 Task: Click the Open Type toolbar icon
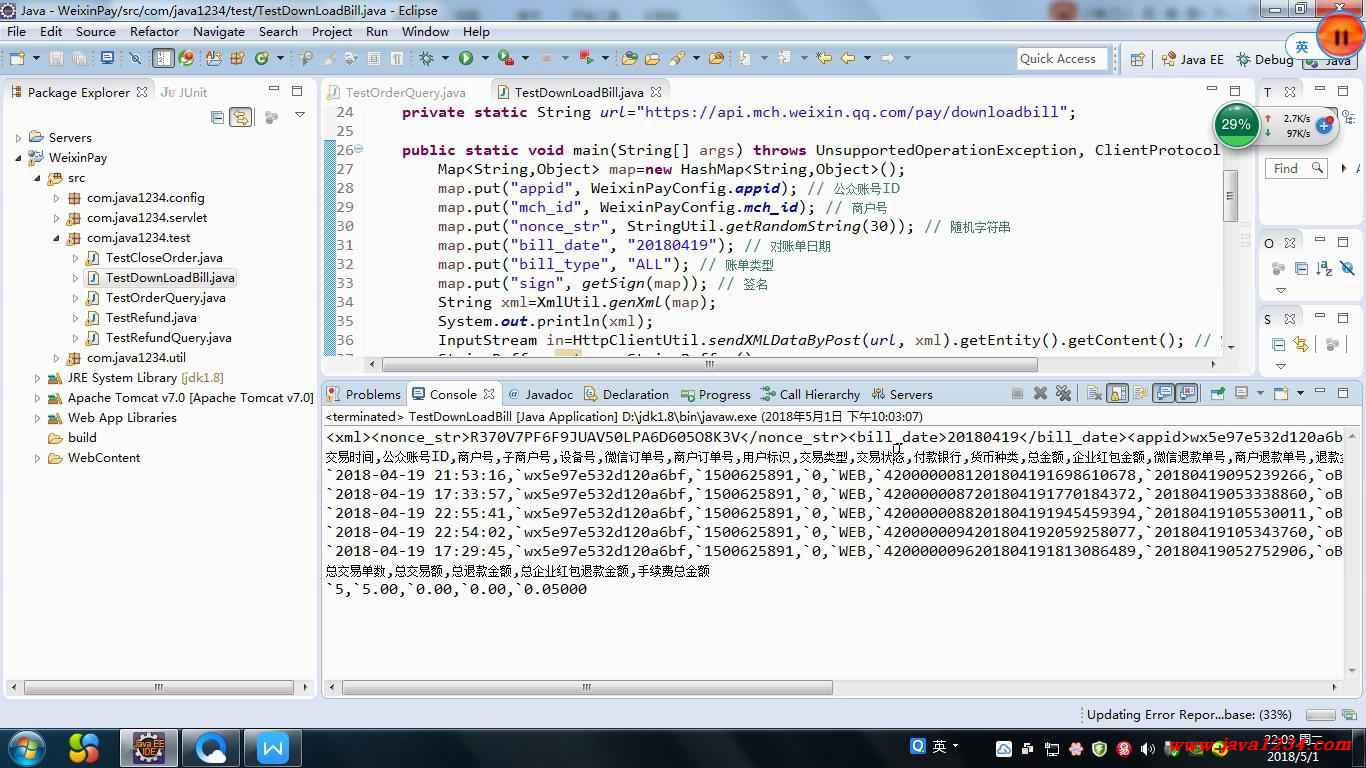(x=628, y=58)
